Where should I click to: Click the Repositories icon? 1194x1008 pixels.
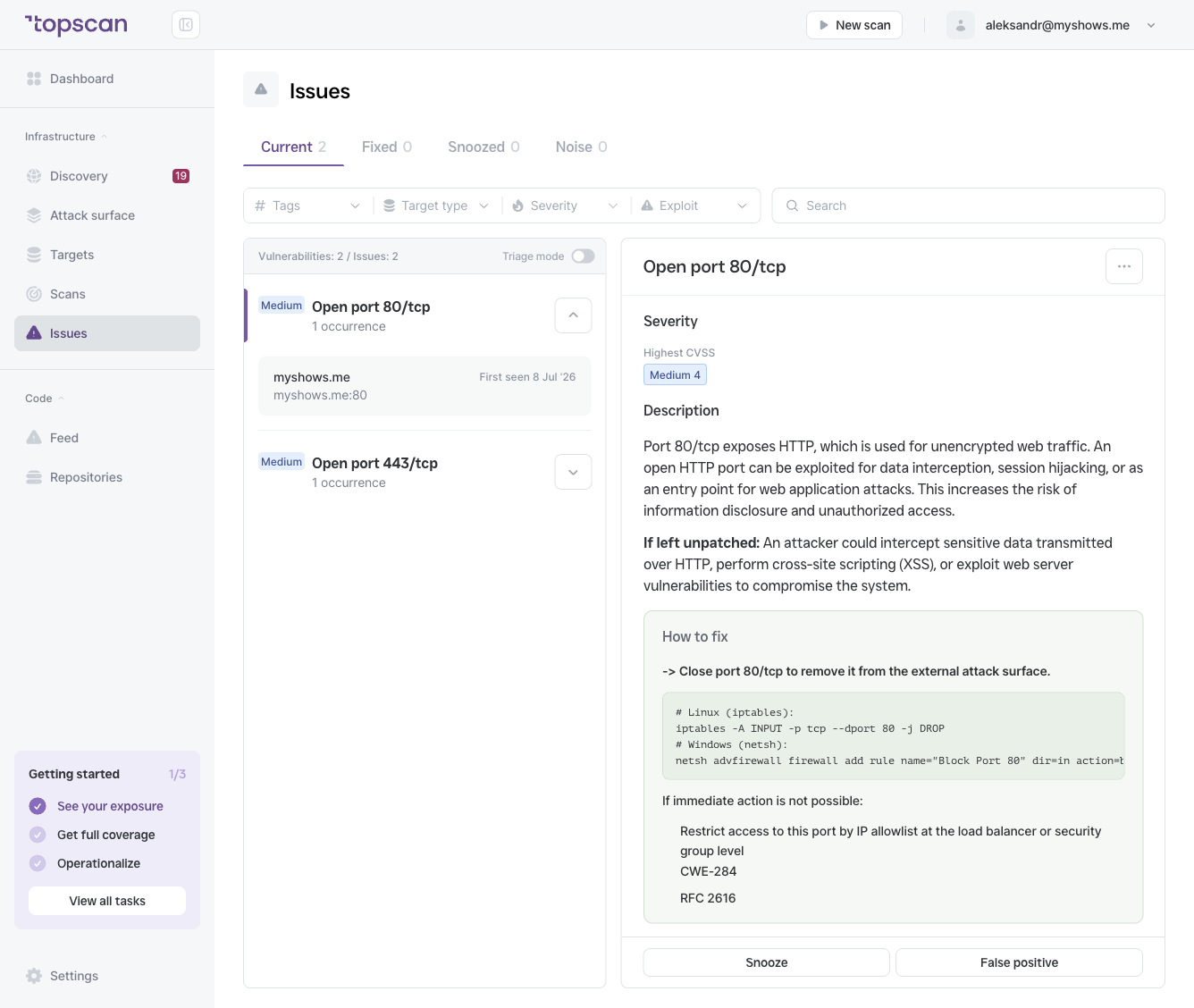tap(34, 477)
